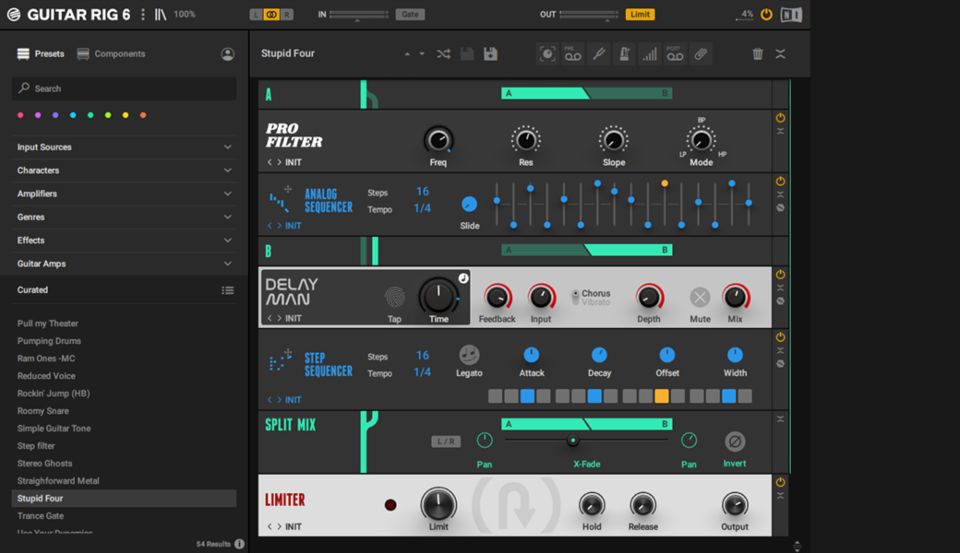Click the Invert phase icon in Split Mix
Image resolution: width=960 pixels, height=553 pixels.
735,441
